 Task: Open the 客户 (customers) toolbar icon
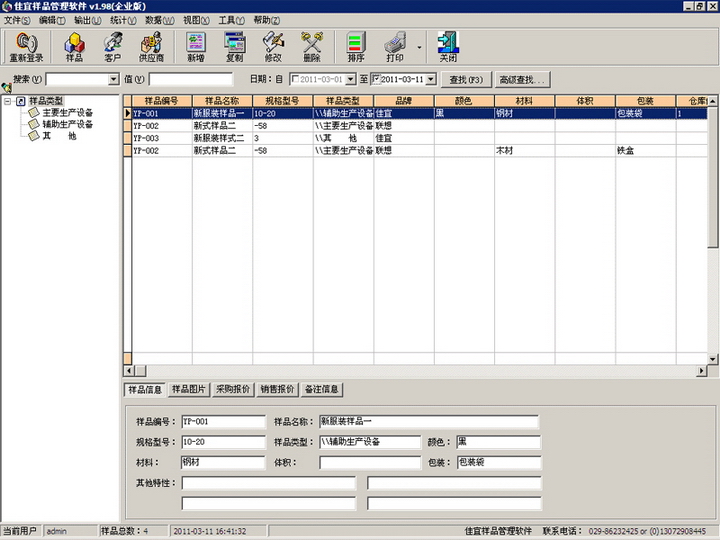pyautogui.click(x=113, y=46)
